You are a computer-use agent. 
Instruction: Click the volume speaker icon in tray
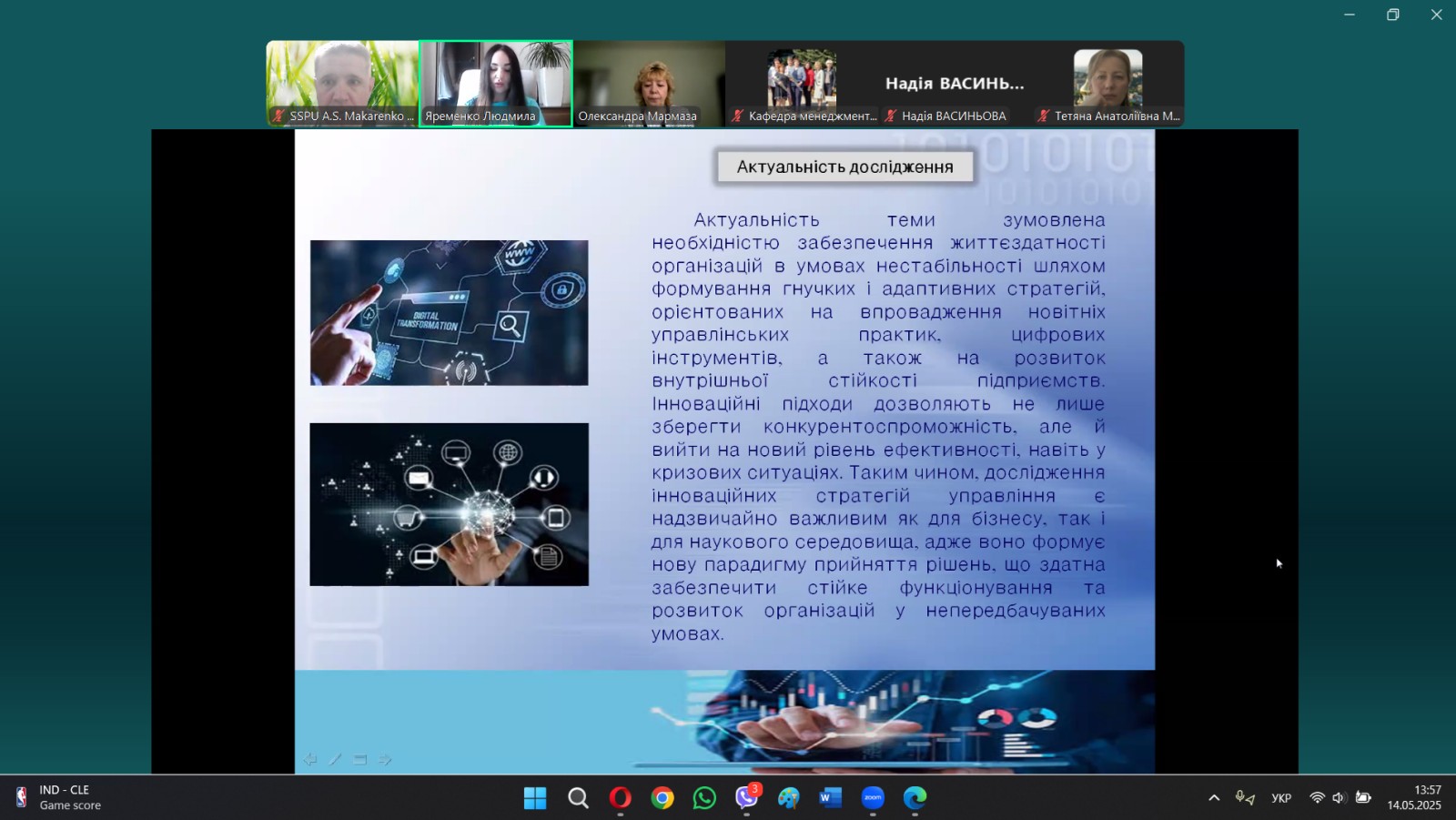point(1339,798)
